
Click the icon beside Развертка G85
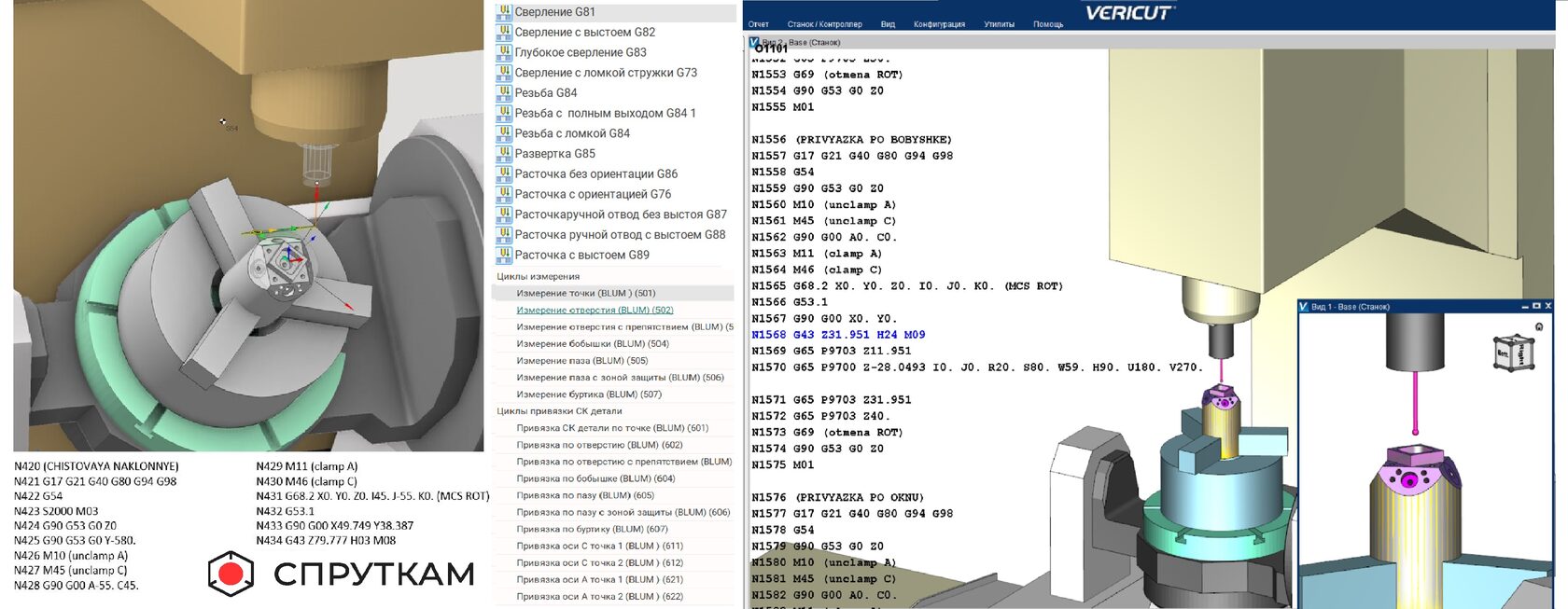click(x=504, y=154)
